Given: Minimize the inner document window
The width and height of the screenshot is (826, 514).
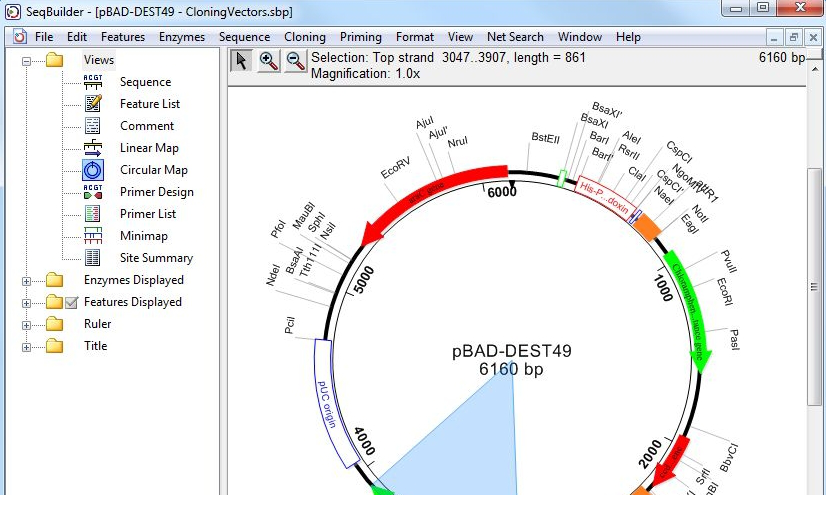Looking at the screenshot, I should tap(774, 37).
